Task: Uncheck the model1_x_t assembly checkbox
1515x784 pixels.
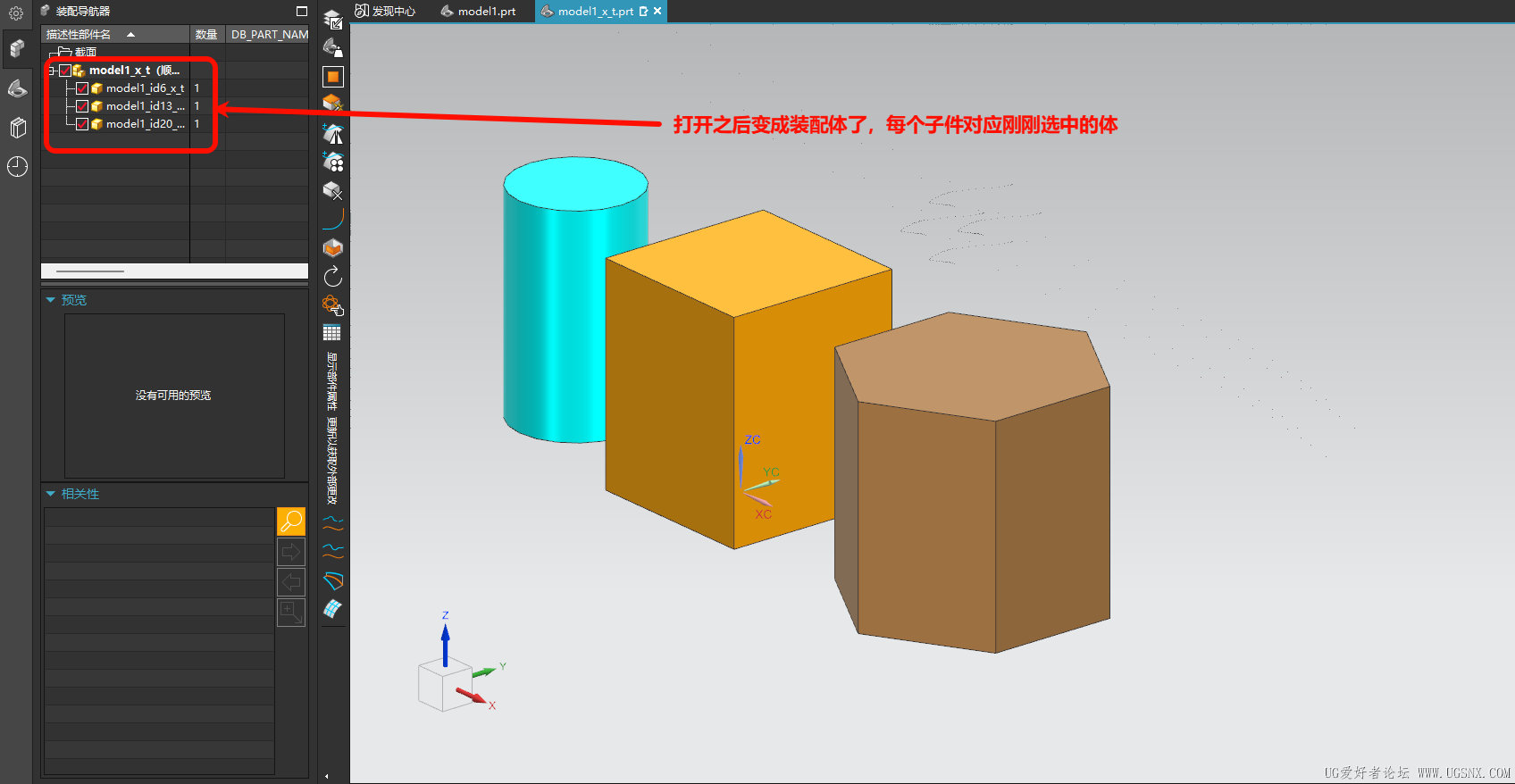Action: point(65,71)
